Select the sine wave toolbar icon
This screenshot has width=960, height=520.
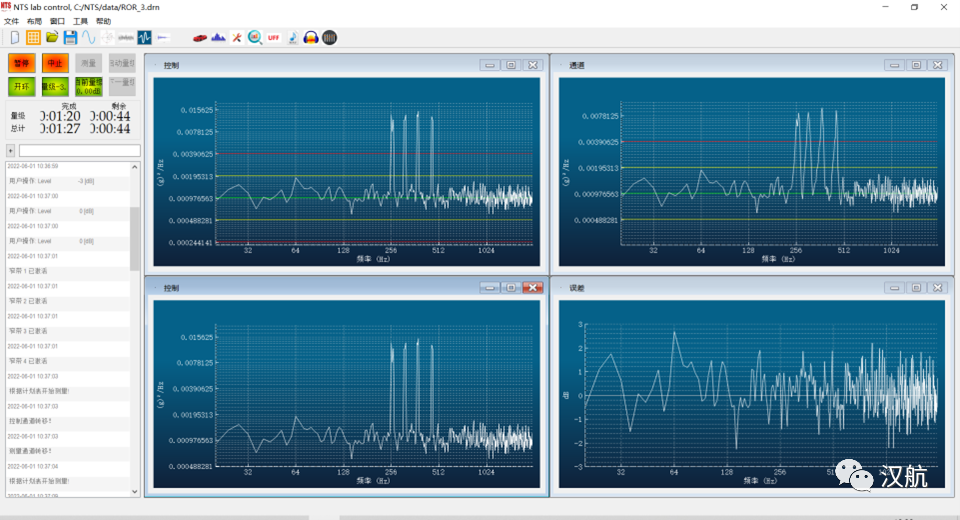89,37
